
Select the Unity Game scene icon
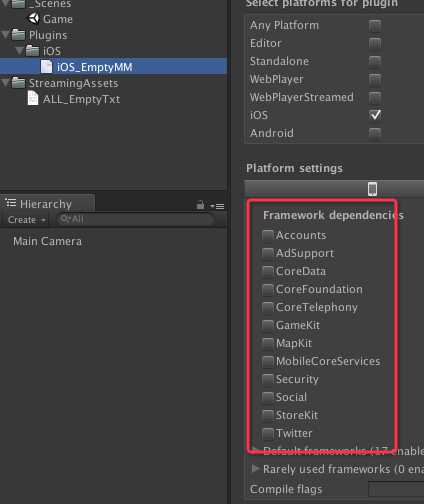(33, 18)
